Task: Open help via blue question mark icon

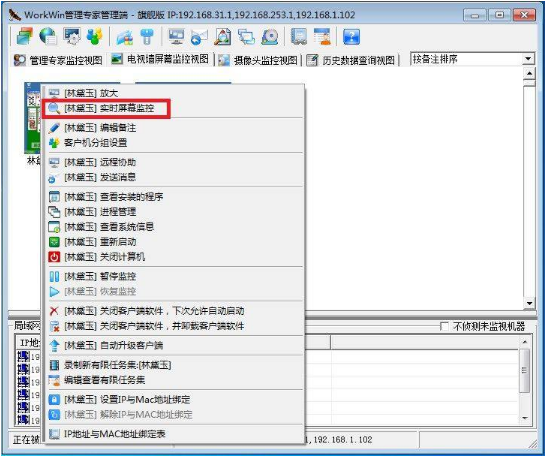Action: click(351, 37)
